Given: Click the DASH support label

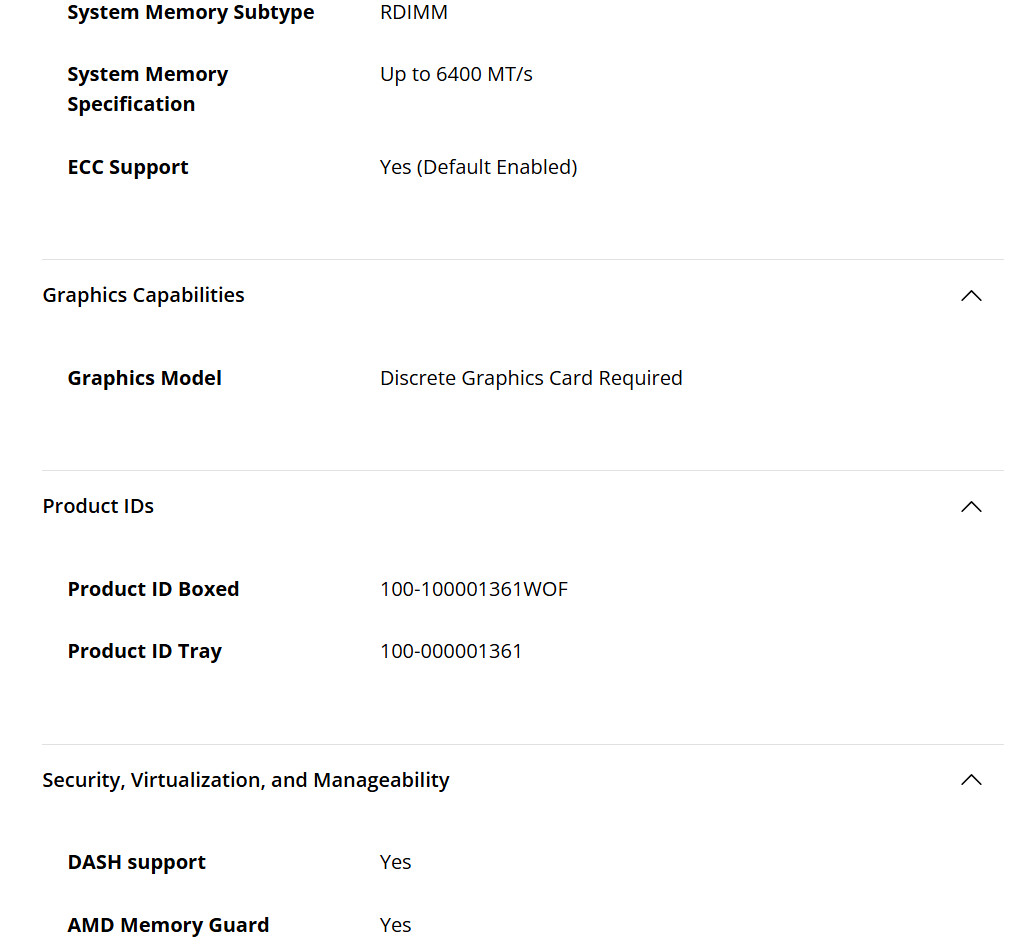Looking at the screenshot, I should click(x=136, y=862).
